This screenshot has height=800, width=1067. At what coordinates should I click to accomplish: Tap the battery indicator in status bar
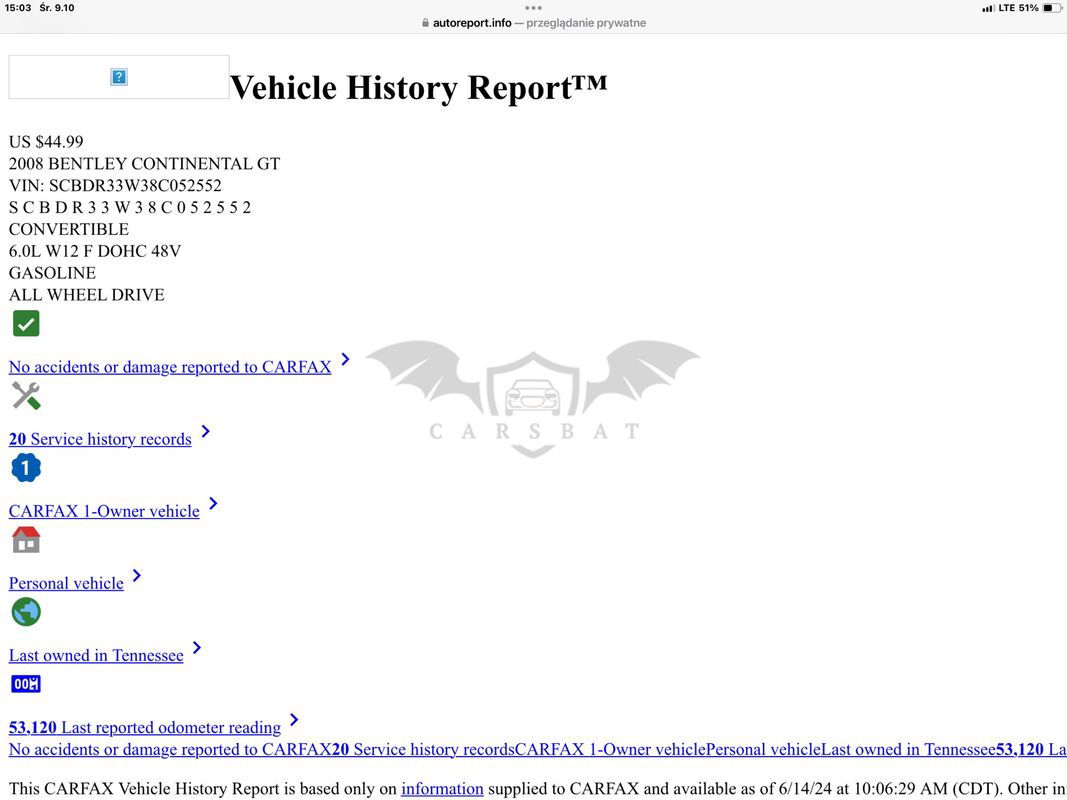1052,8
